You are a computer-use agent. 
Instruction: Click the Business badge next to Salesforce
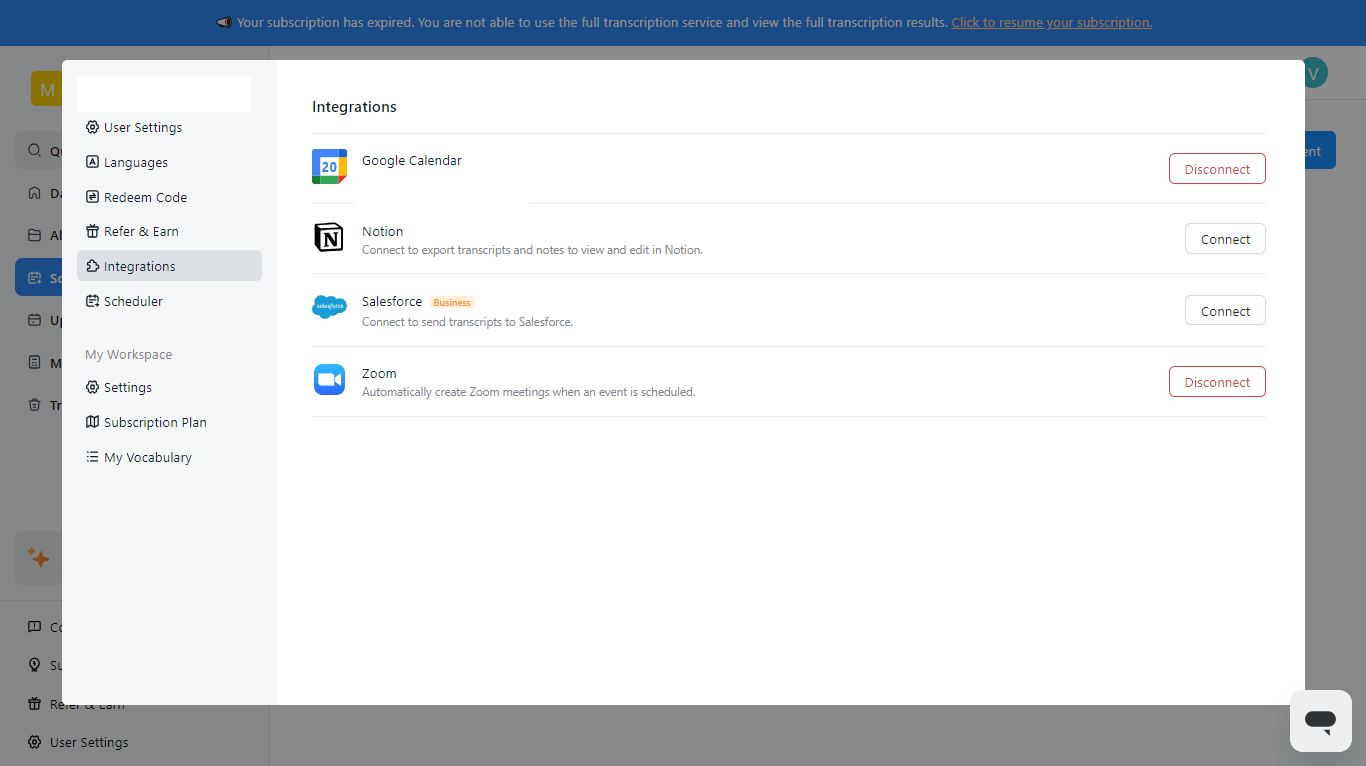[x=452, y=302]
